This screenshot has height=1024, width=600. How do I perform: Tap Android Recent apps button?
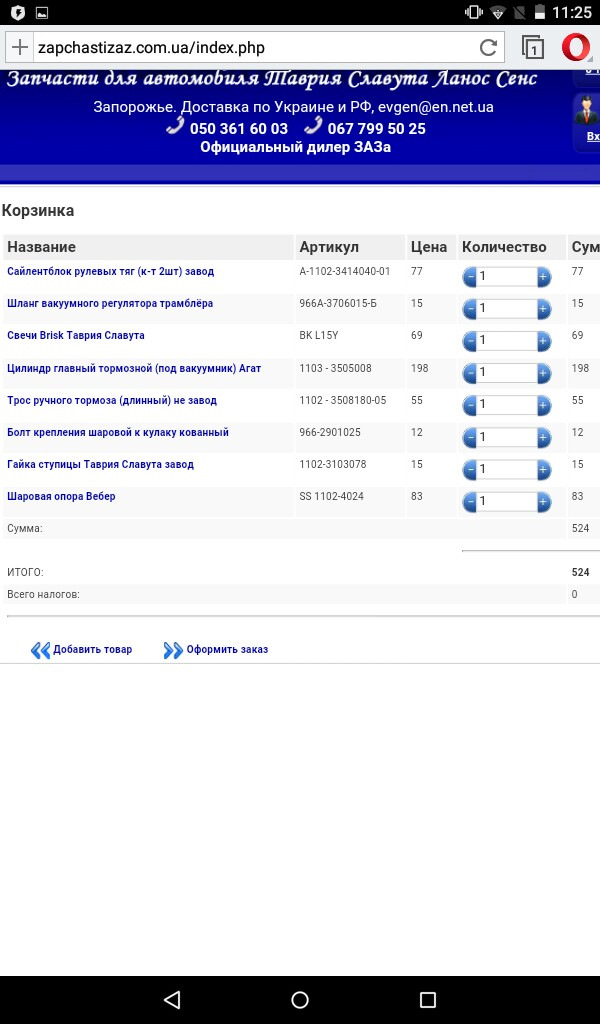pos(428,999)
